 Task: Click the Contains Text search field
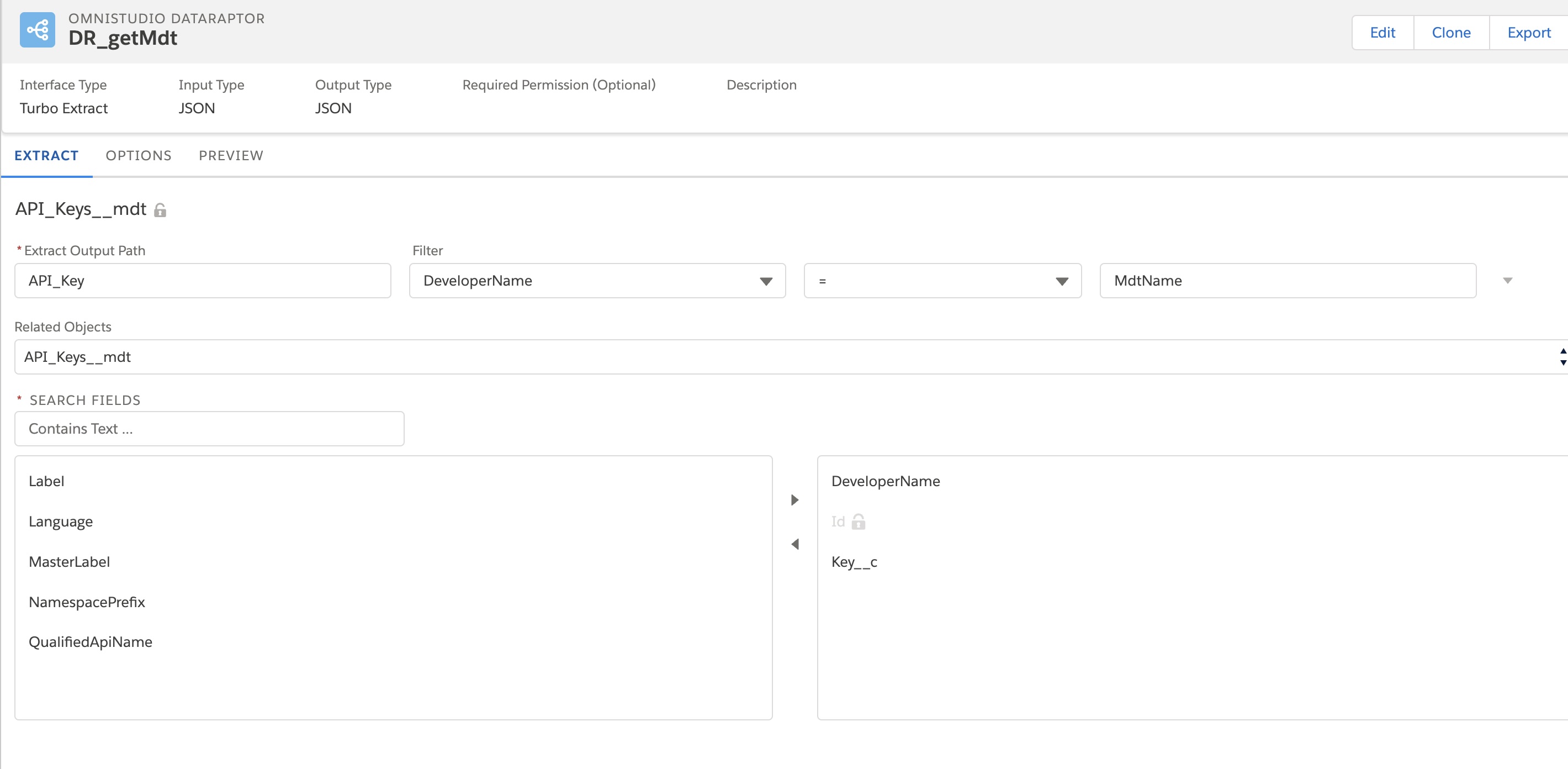point(209,429)
